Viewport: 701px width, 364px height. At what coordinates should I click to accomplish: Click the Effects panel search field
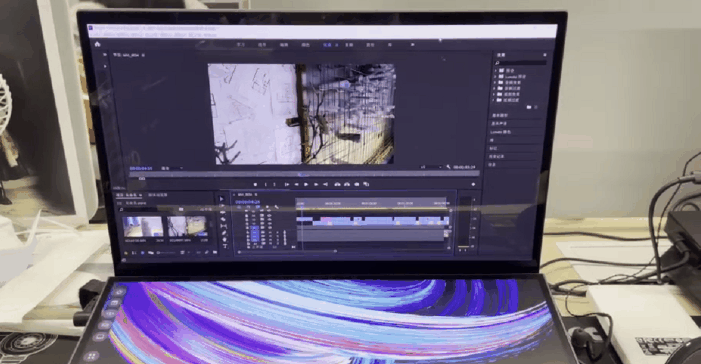click(x=520, y=63)
